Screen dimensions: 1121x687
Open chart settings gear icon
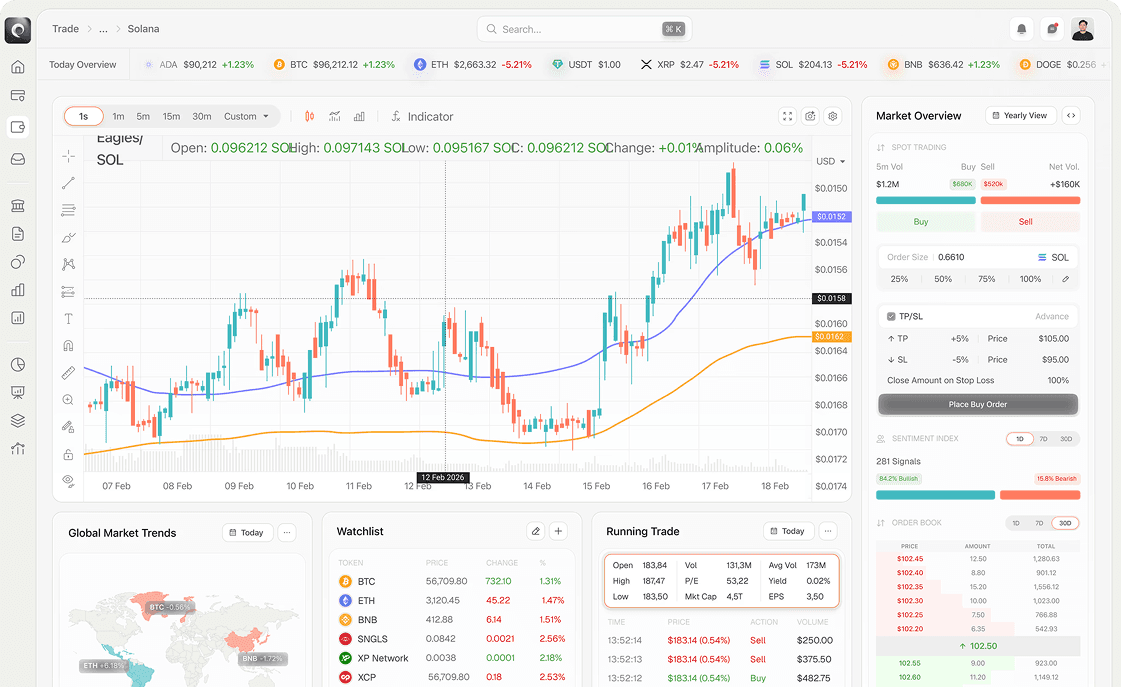833,117
